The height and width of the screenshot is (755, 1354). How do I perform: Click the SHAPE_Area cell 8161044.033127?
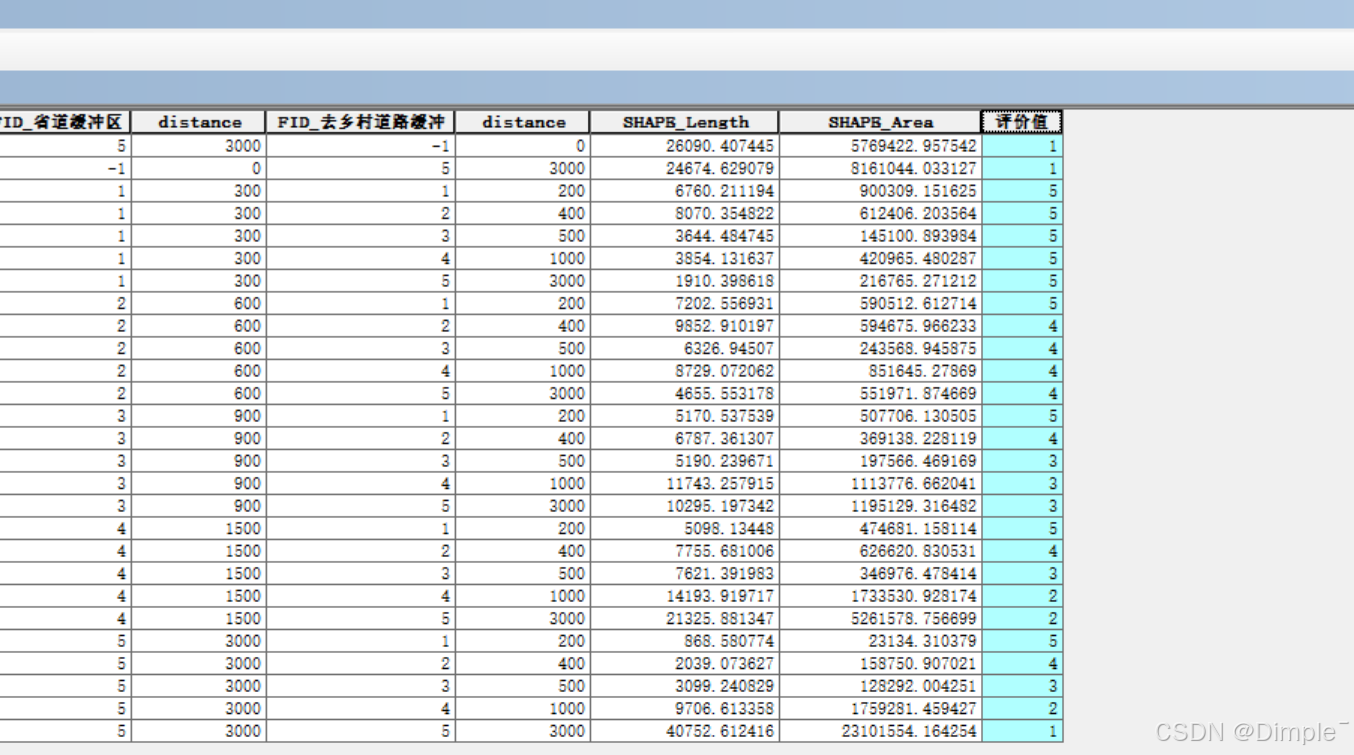(880, 168)
